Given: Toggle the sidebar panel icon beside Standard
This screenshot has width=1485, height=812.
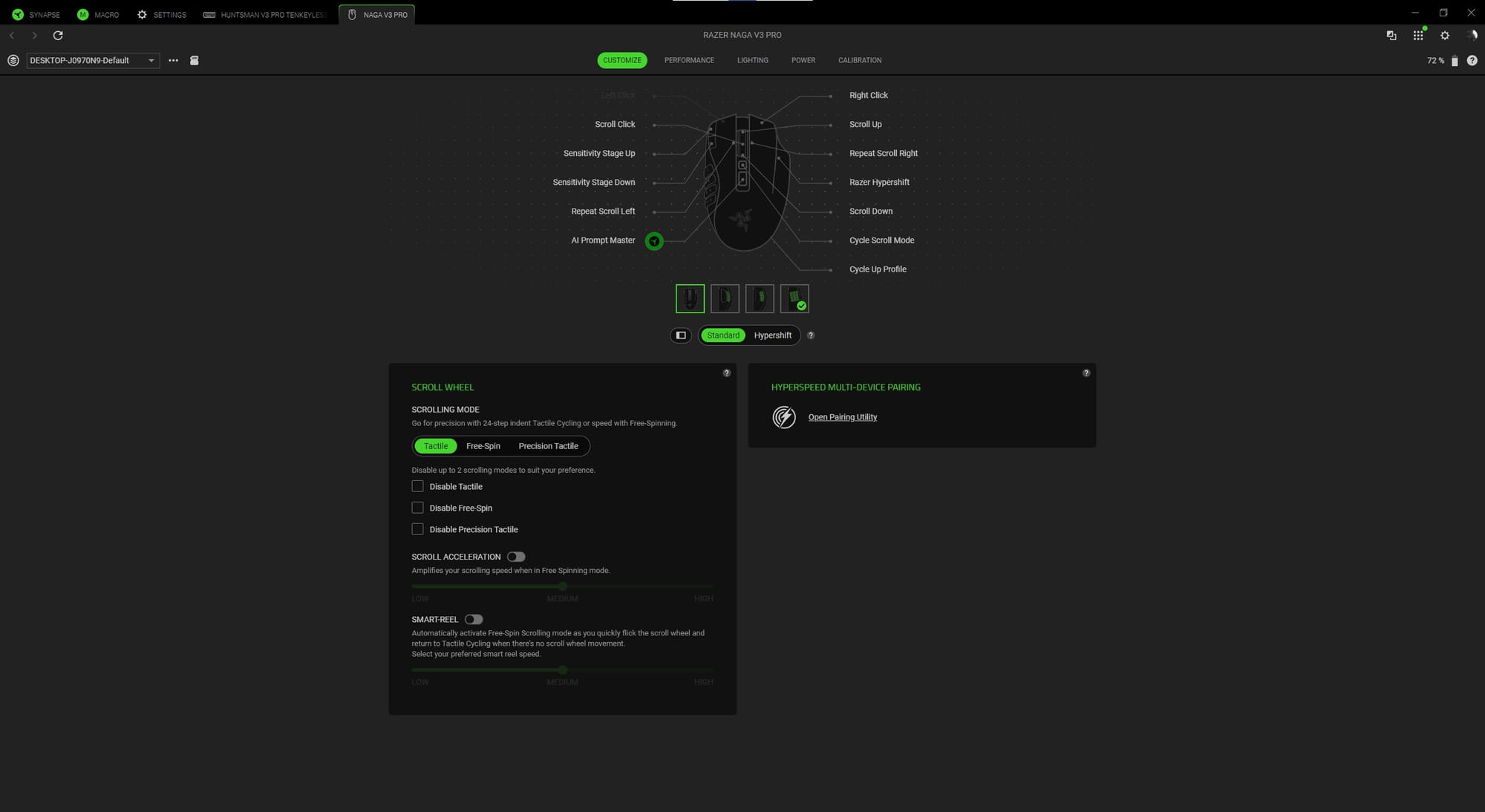Looking at the screenshot, I should 681,335.
